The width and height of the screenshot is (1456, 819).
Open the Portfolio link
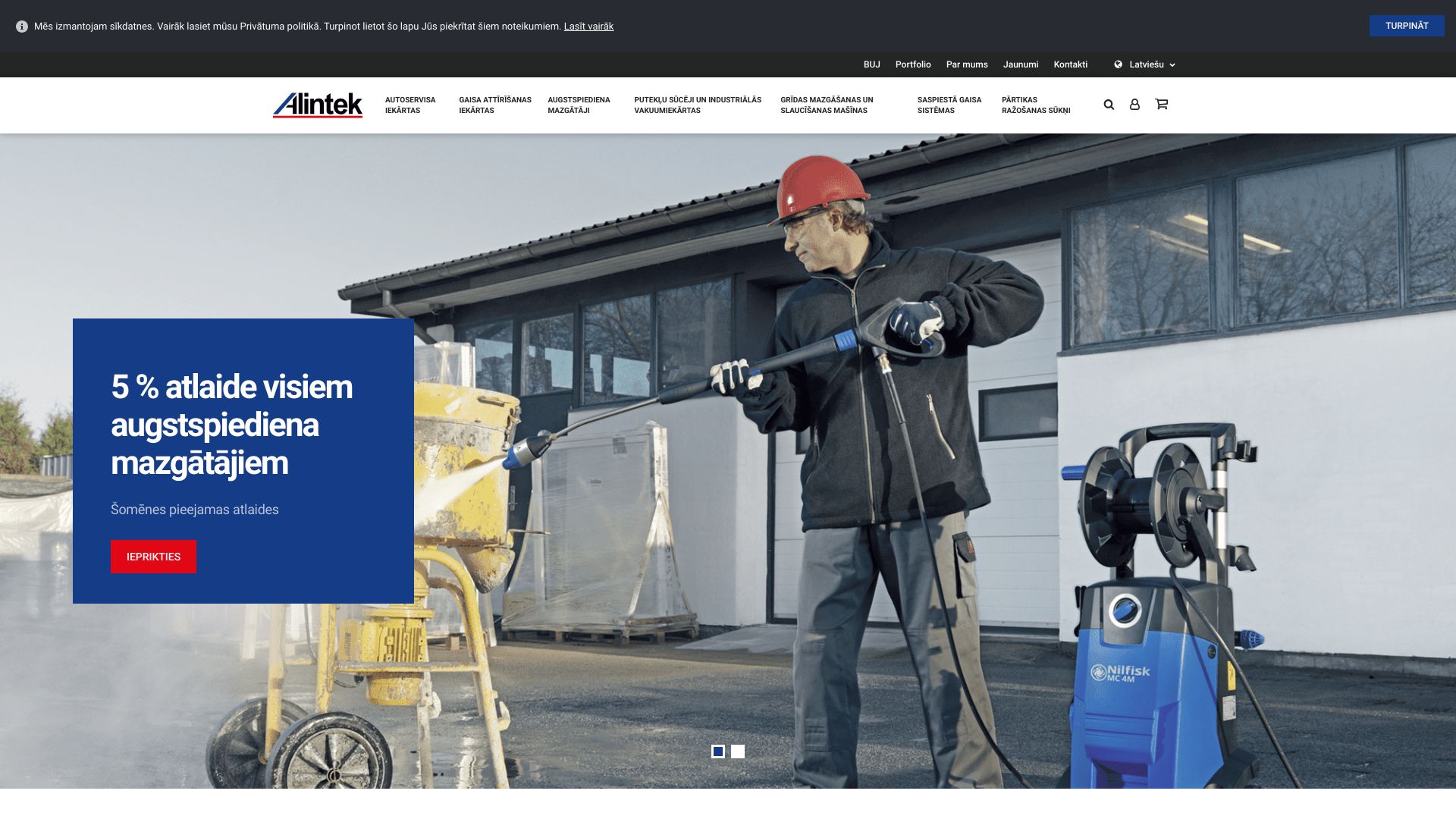[912, 64]
